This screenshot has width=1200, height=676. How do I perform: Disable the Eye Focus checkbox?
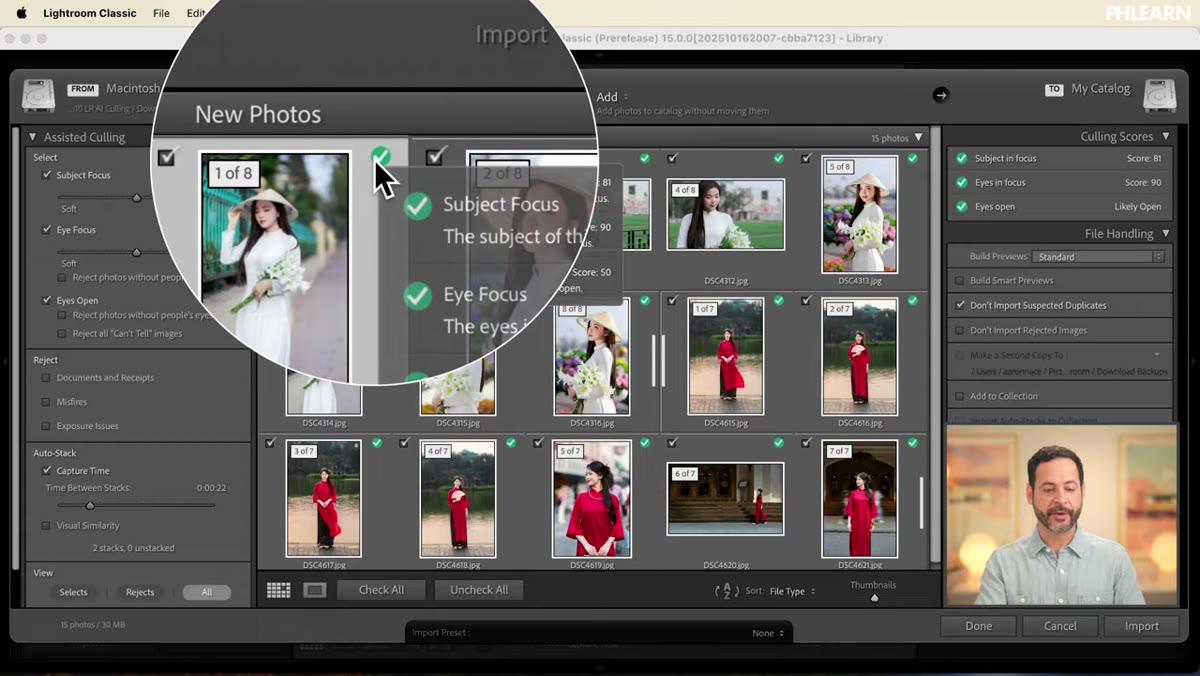tap(47, 230)
